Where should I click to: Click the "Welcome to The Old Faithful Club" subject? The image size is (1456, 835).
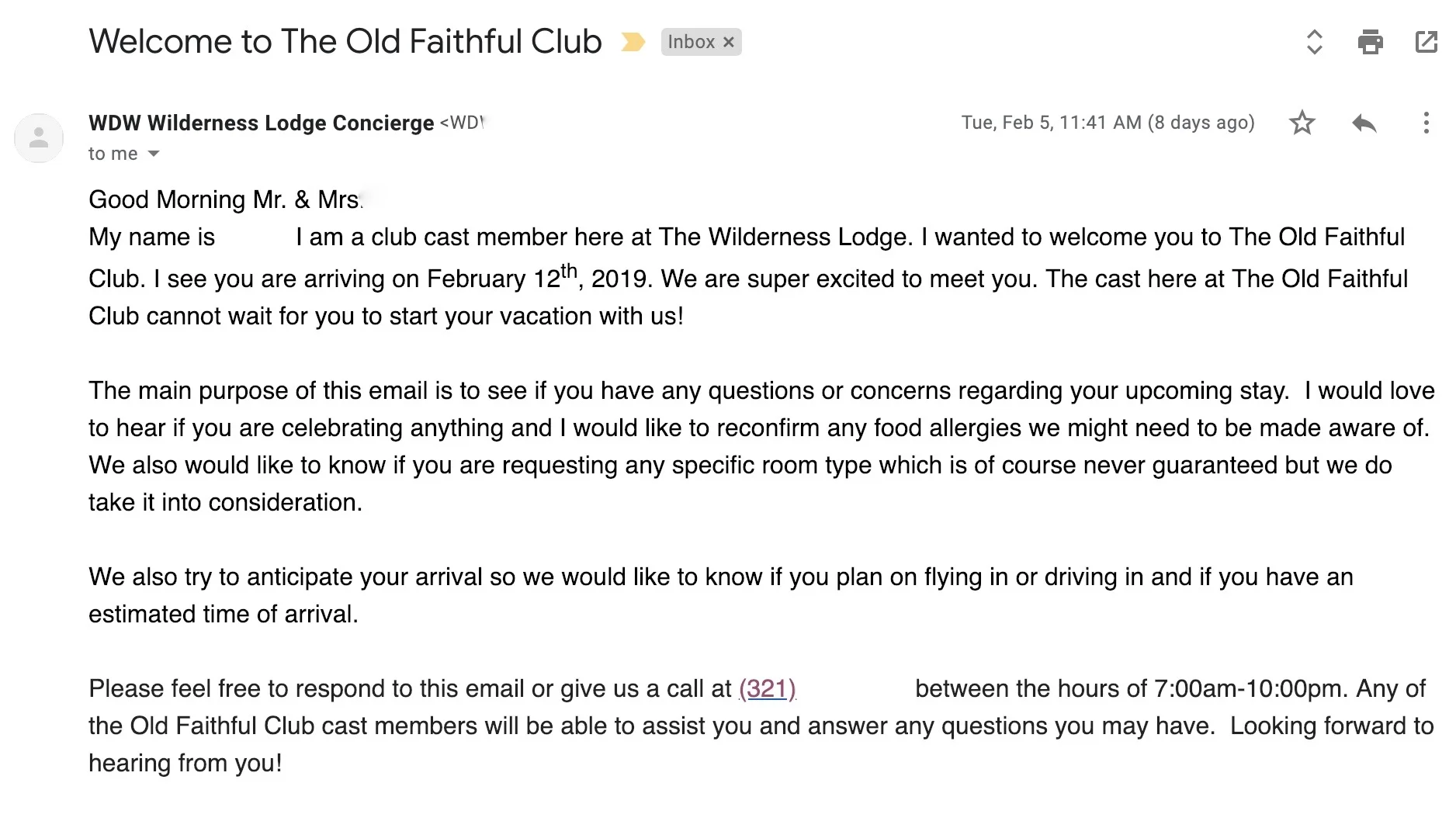click(345, 42)
